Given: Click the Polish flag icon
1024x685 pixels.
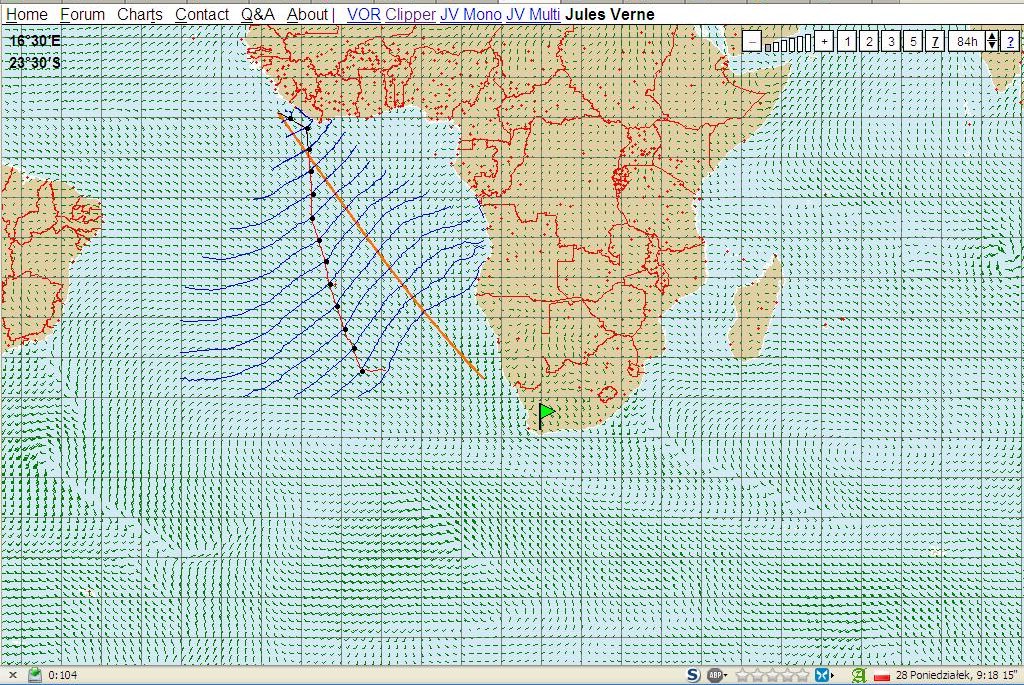Looking at the screenshot, I should (x=882, y=675).
